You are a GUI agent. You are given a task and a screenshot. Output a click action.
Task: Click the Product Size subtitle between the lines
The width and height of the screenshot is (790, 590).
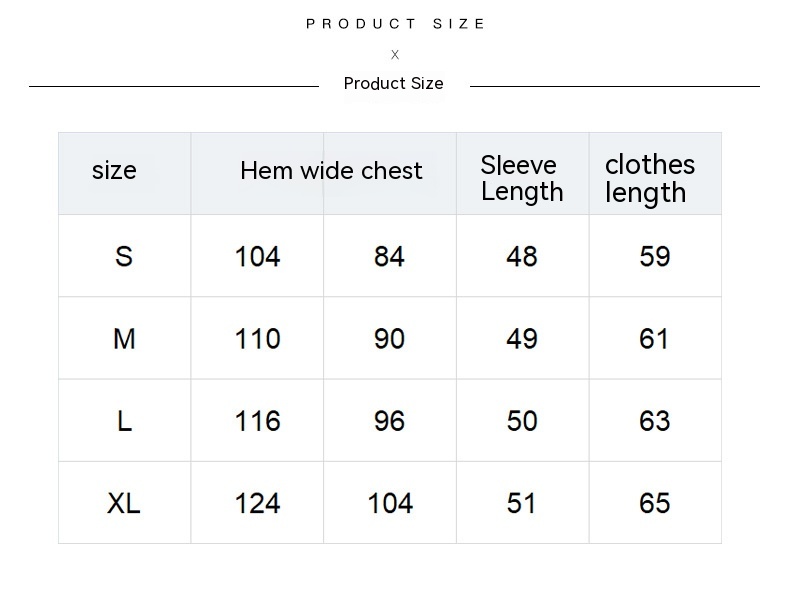[393, 84]
